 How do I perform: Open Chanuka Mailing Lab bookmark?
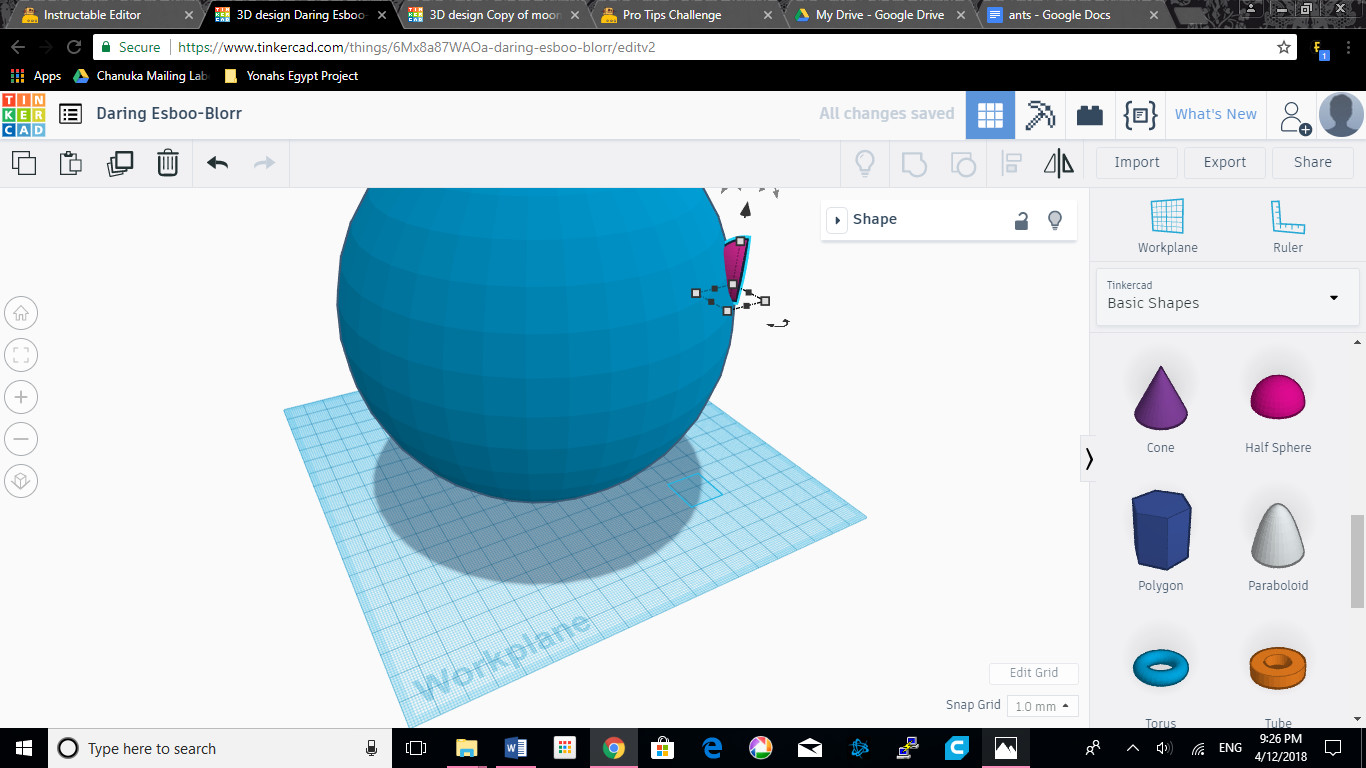(x=141, y=76)
